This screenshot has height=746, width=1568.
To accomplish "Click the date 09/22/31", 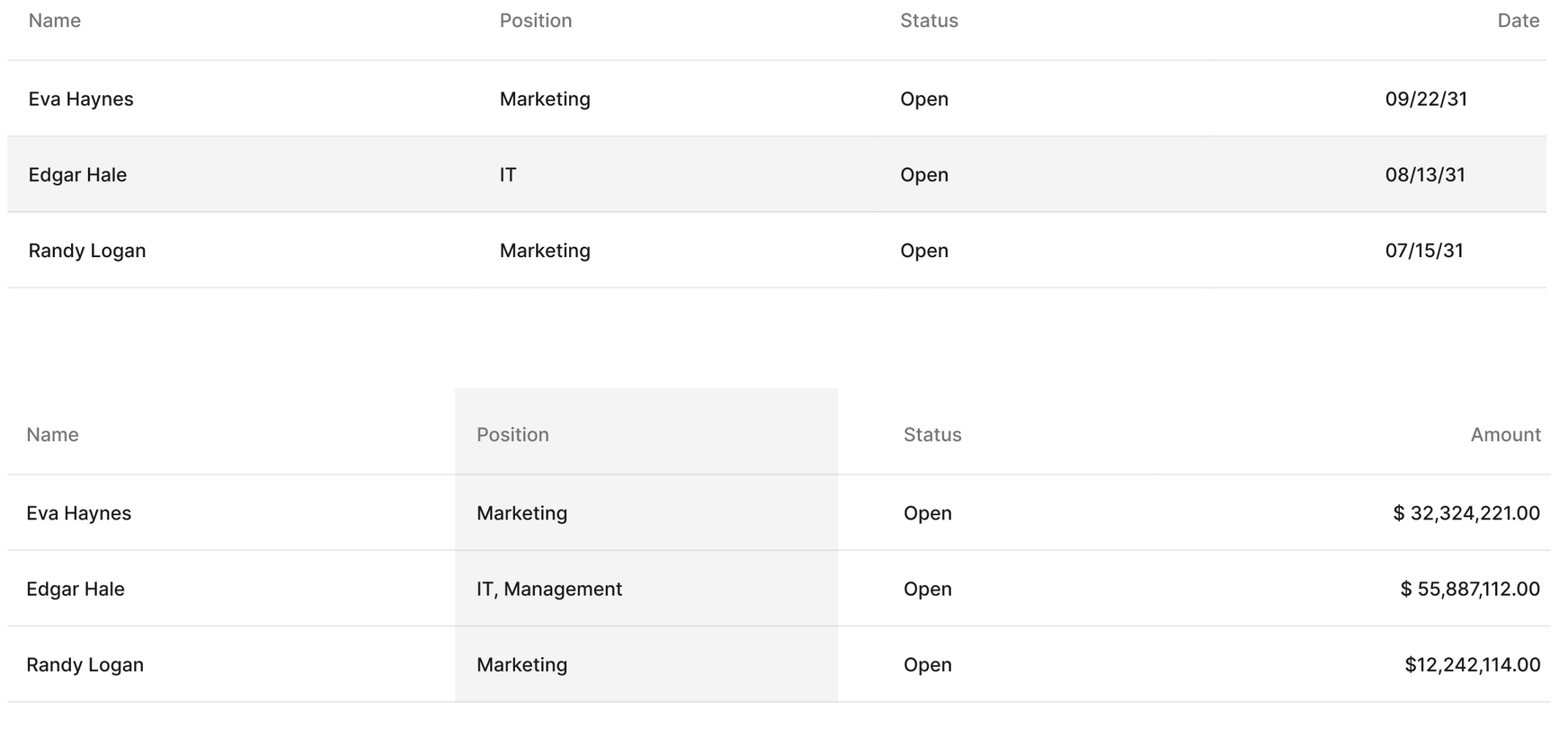I will coord(1426,99).
